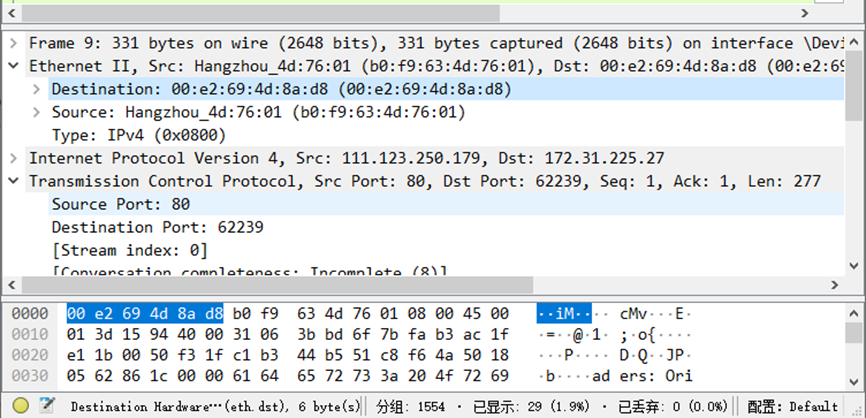Image resolution: width=866 pixels, height=418 pixels.
Task: Click hex offset row 0030
Action: [x=29, y=376]
